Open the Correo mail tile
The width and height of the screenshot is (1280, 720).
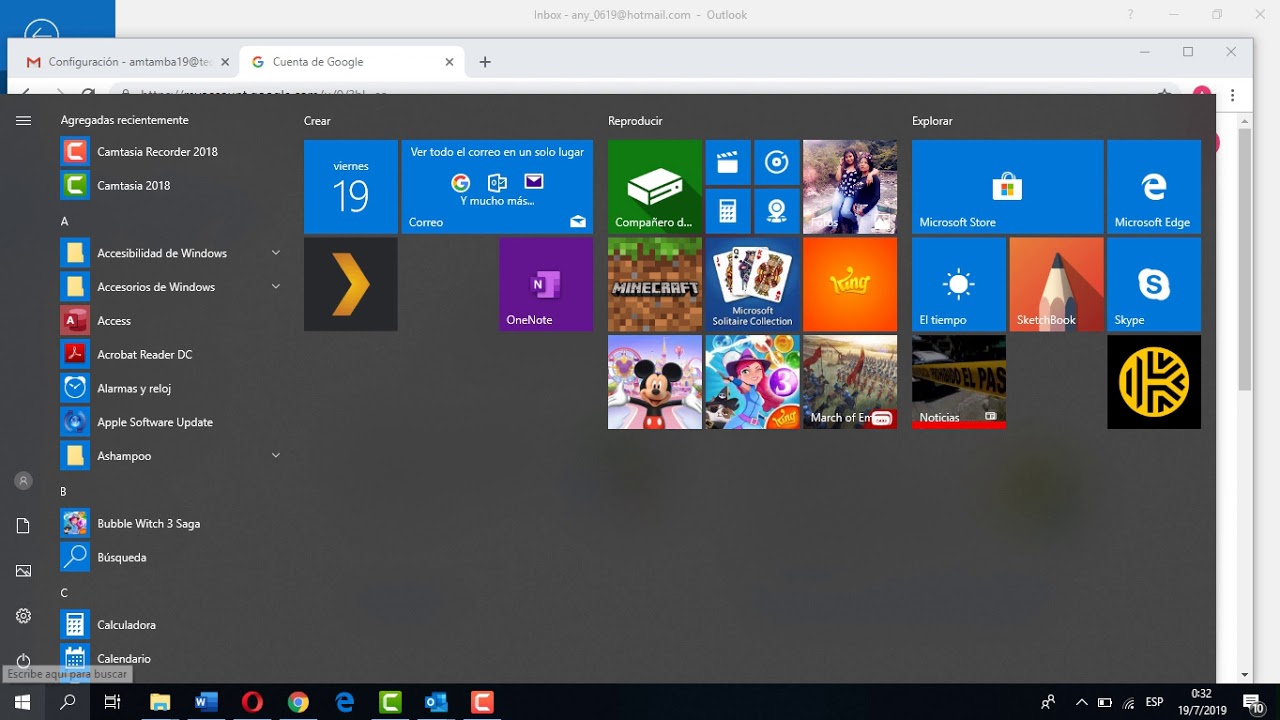(497, 187)
